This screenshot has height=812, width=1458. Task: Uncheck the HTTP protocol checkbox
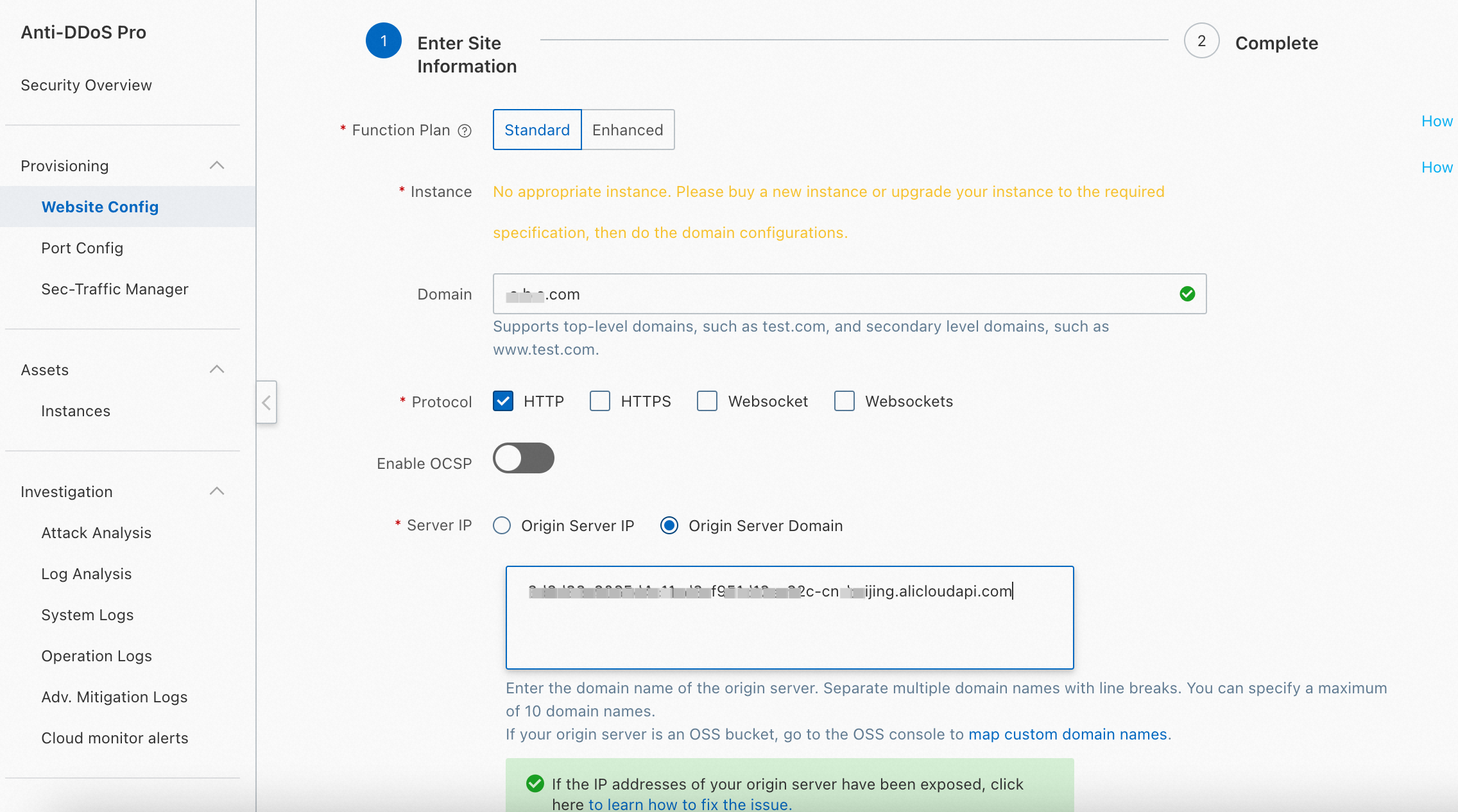503,402
